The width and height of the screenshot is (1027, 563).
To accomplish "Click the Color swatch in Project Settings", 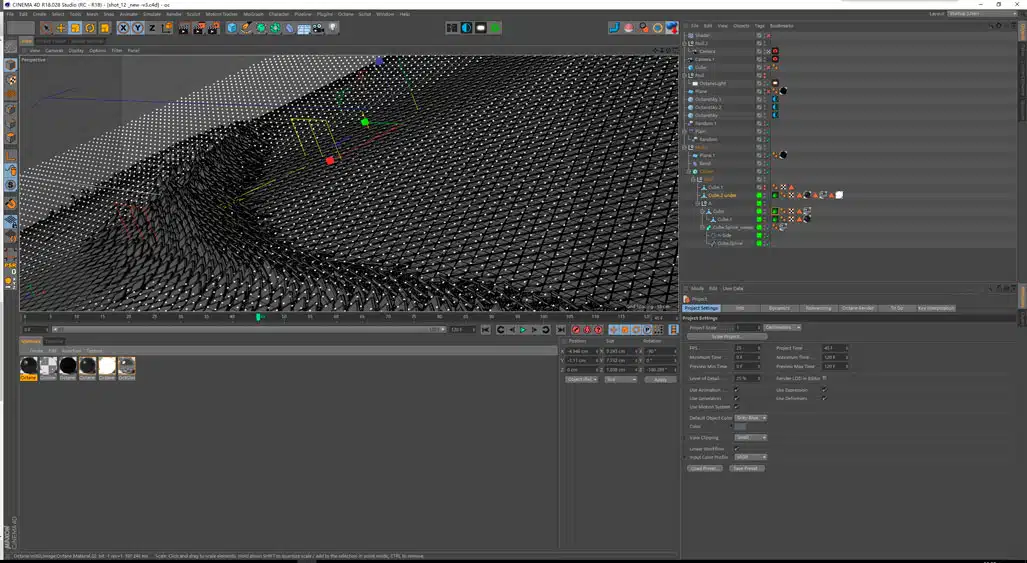I will tap(741, 427).
